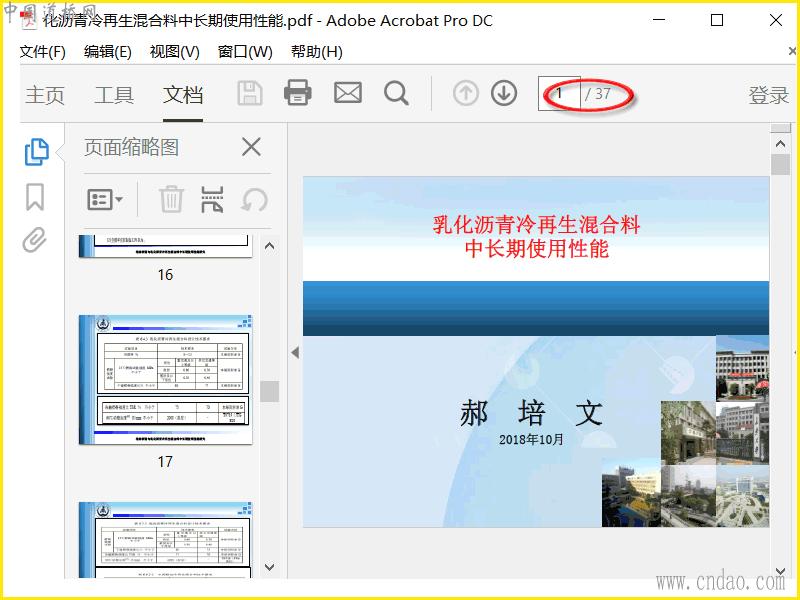
Task: Open the 文件(F) menu
Action: pyautogui.click(x=42, y=52)
